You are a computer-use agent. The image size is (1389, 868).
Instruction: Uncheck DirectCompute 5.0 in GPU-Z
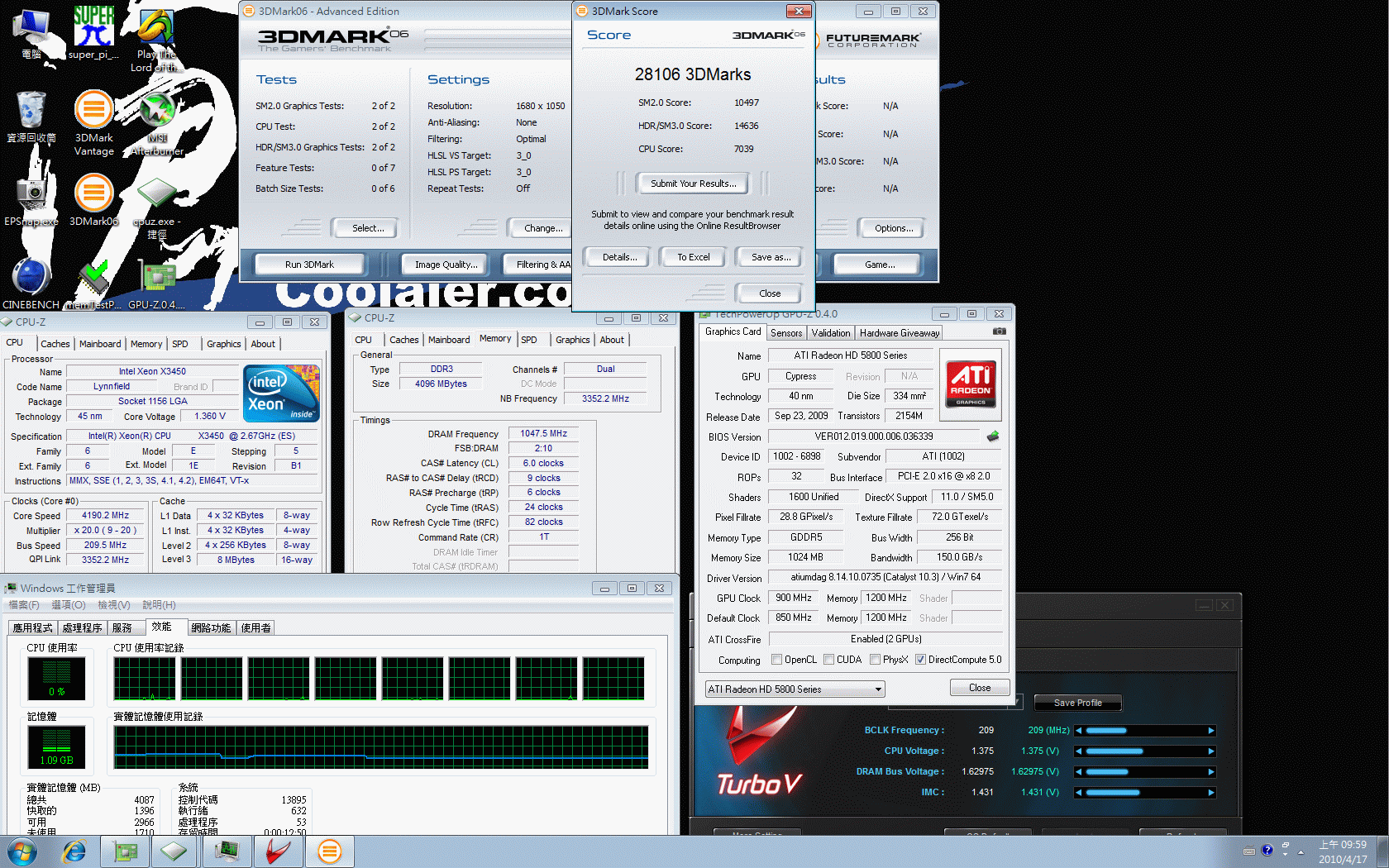click(x=920, y=660)
